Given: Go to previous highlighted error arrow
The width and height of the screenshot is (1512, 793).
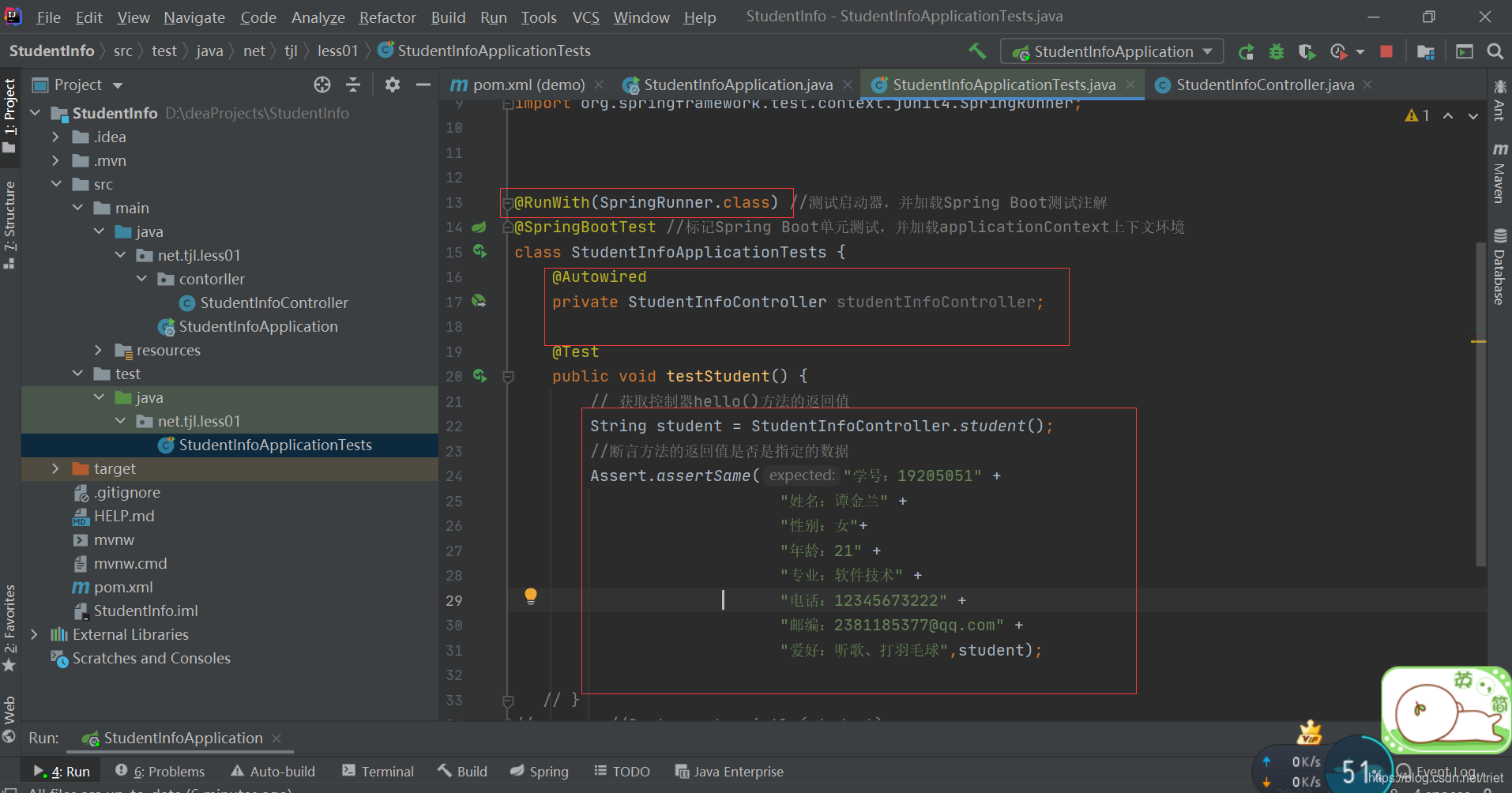Looking at the screenshot, I should [x=1448, y=115].
